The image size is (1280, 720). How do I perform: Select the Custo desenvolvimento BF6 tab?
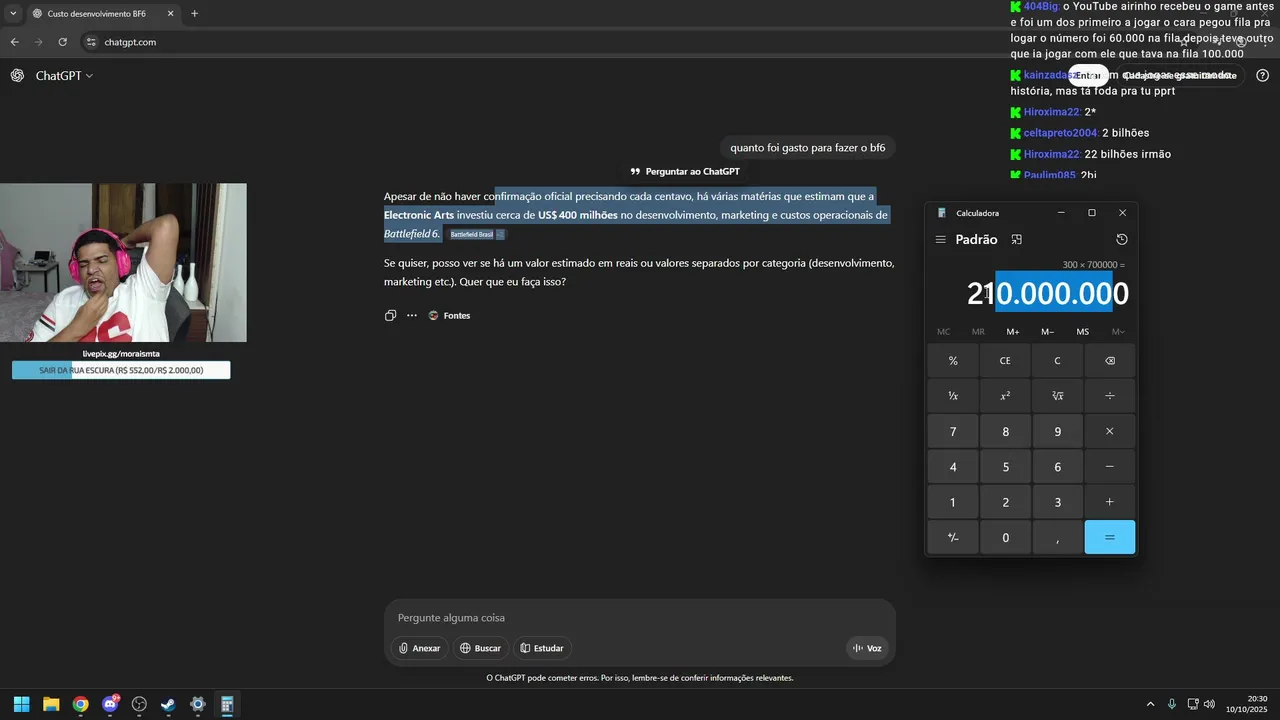point(102,14)
